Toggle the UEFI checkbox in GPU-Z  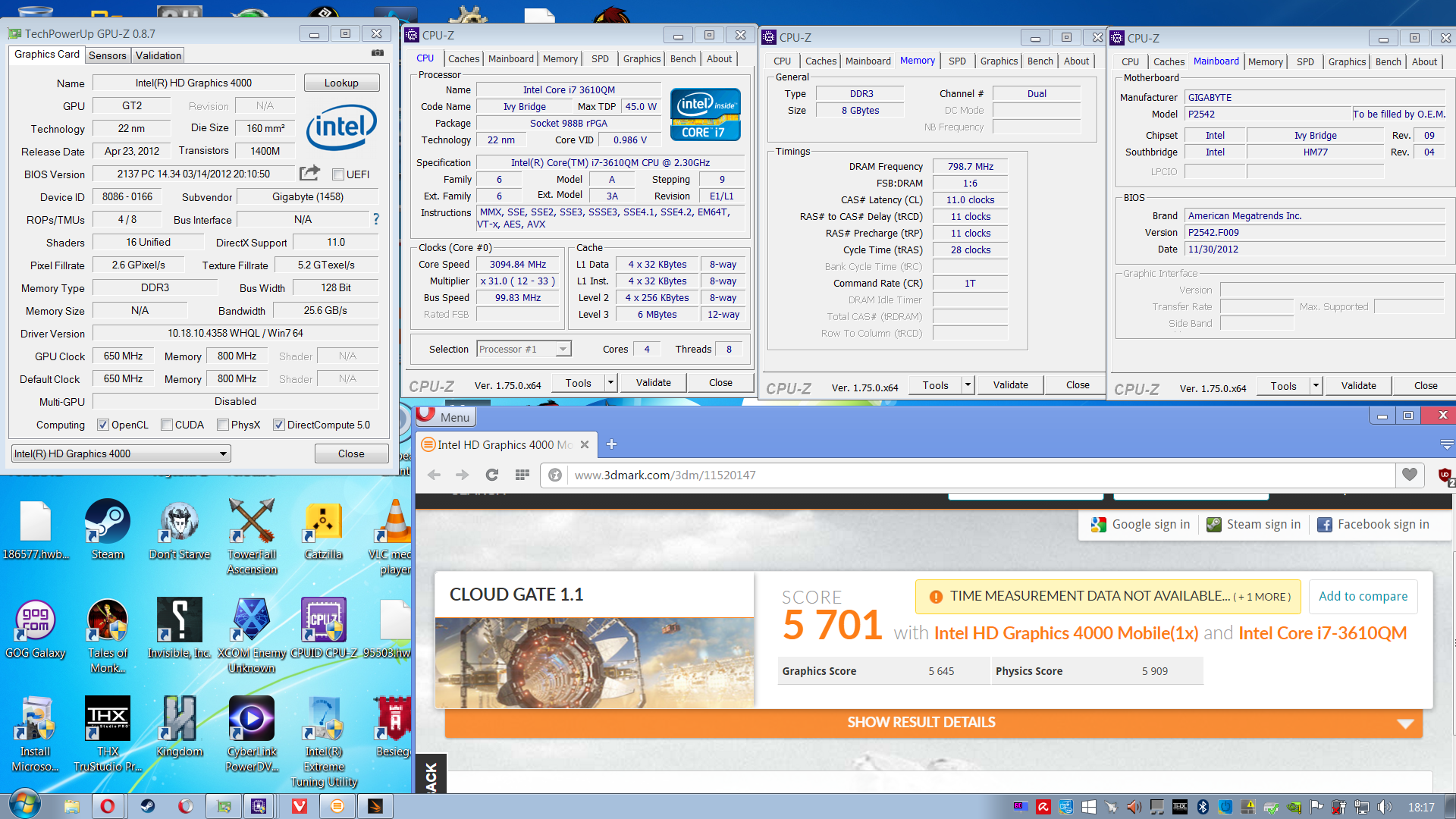click(338, 174)
